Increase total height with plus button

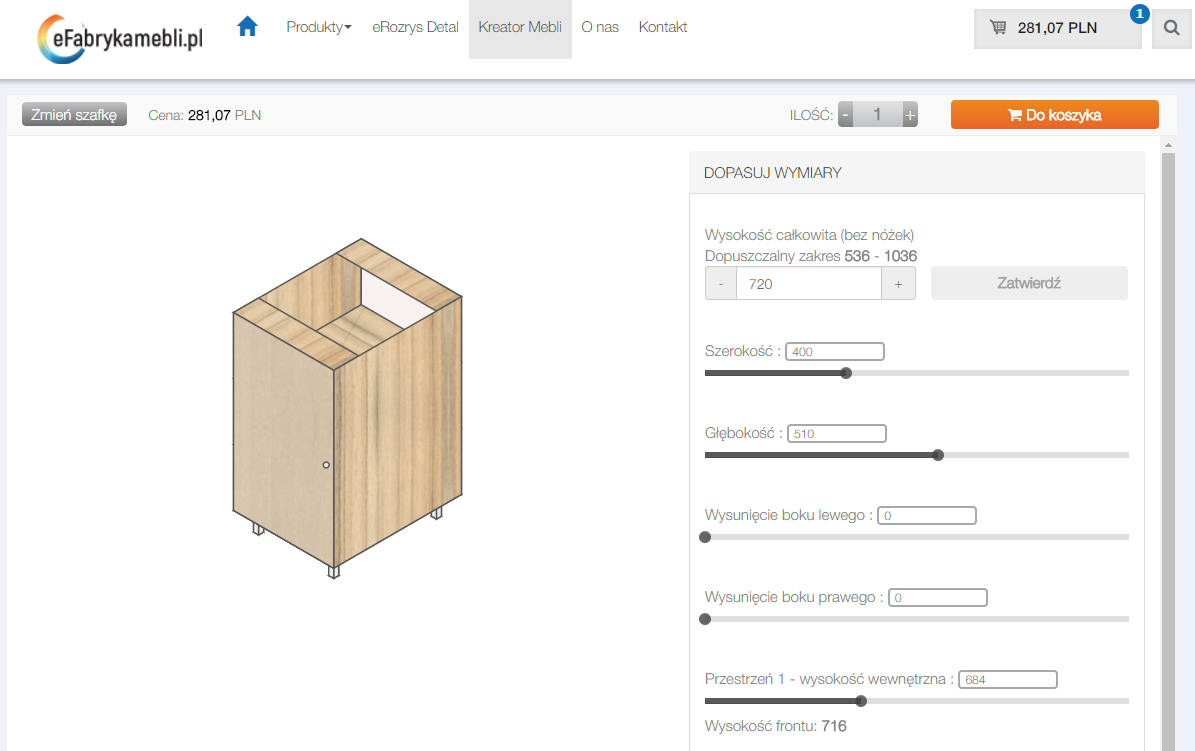point(898,284)
